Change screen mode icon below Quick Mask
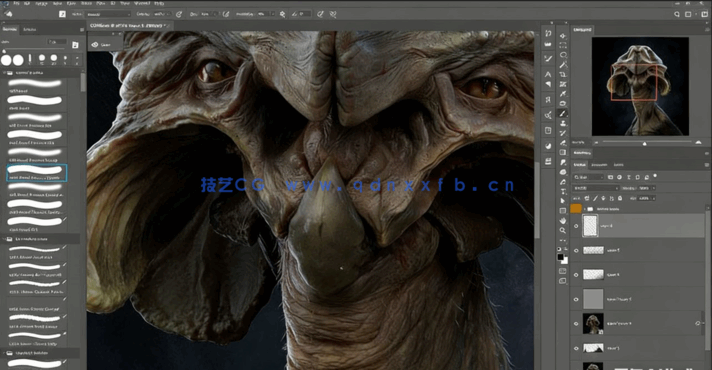712x370 pixels. click(x=563, y=281)
